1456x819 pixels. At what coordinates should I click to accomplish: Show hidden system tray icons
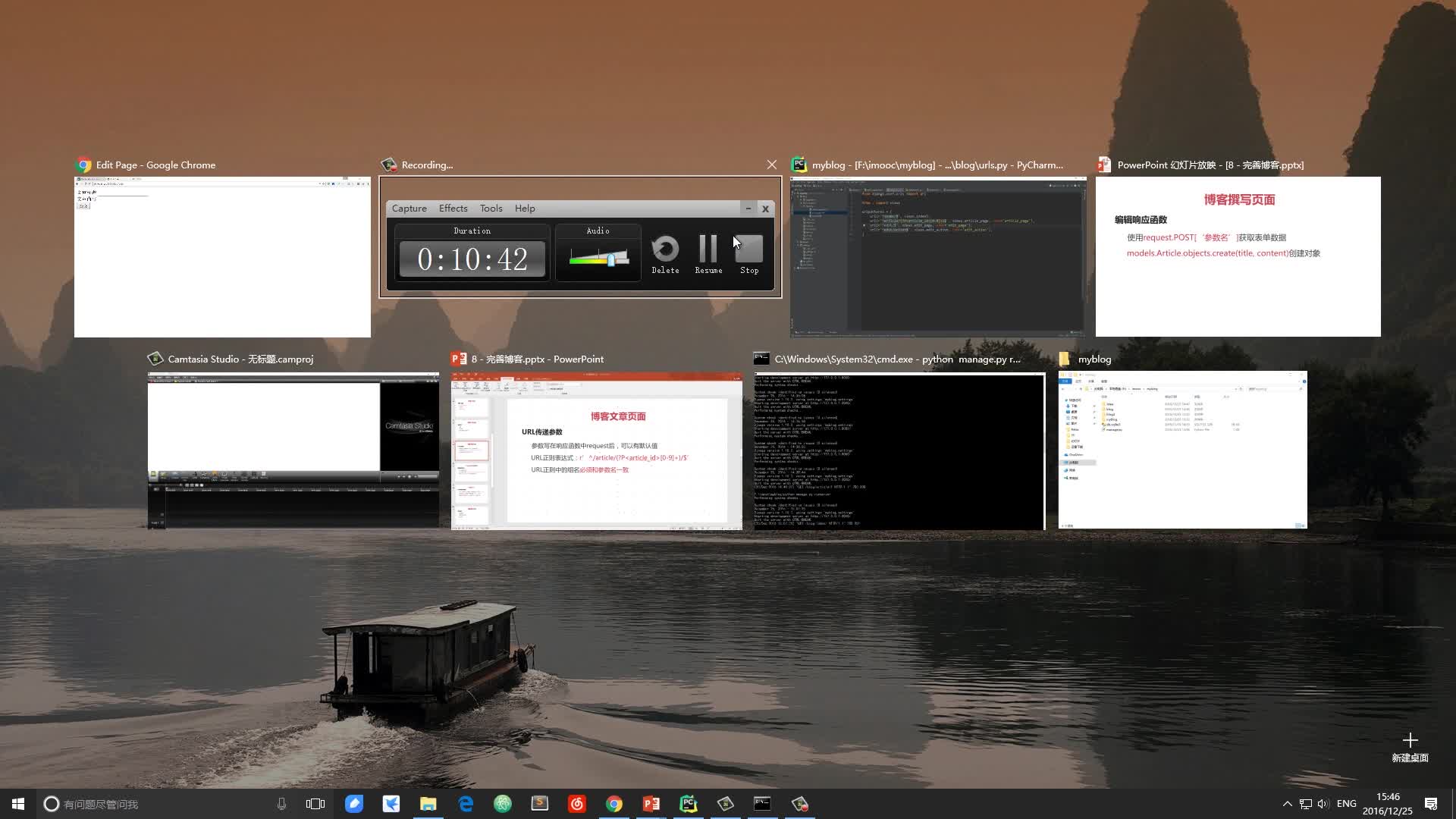(x=1287, y=804)
